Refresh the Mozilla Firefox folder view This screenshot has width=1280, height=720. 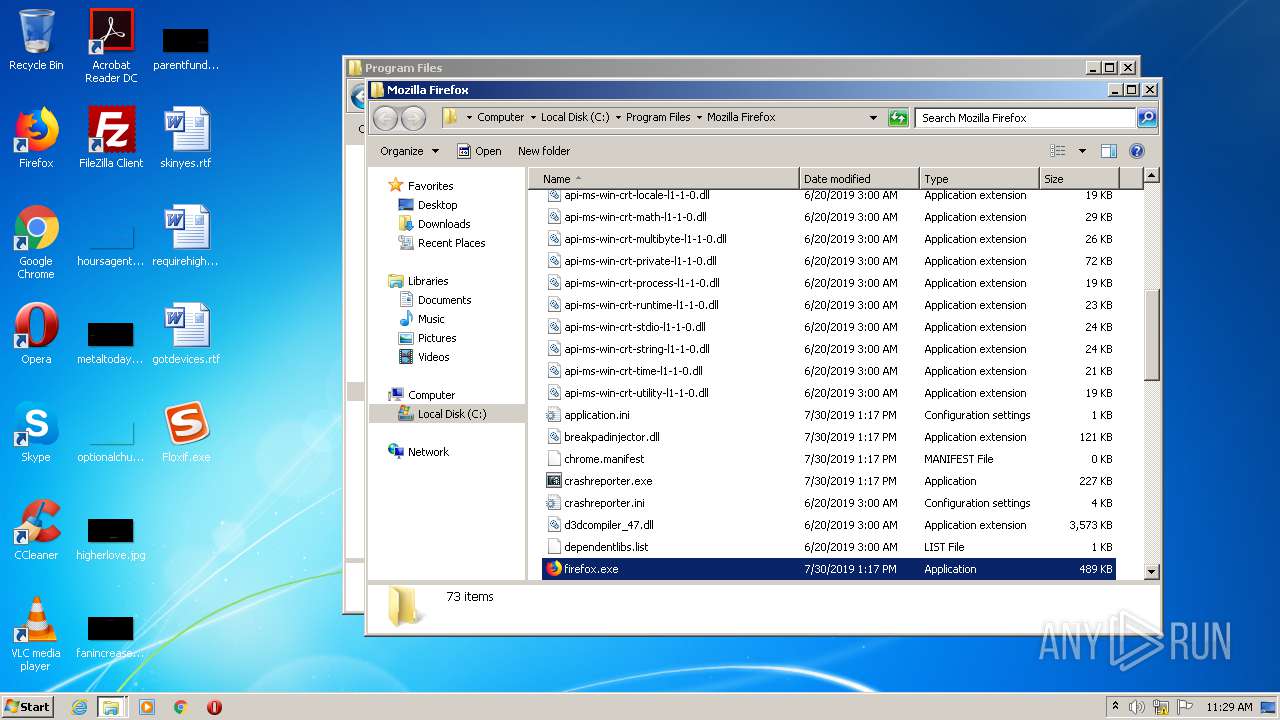point(898,117)
